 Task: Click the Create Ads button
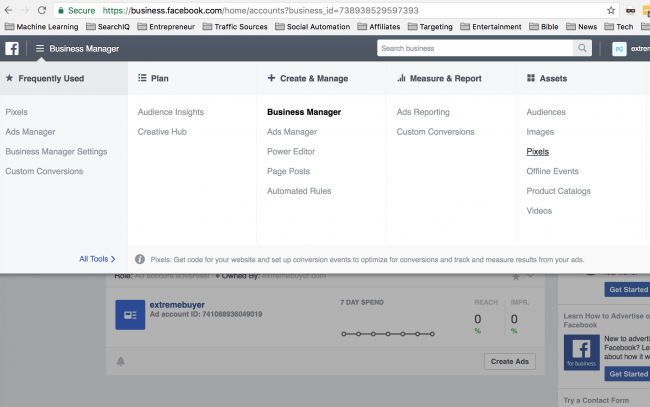pos(510,361)
